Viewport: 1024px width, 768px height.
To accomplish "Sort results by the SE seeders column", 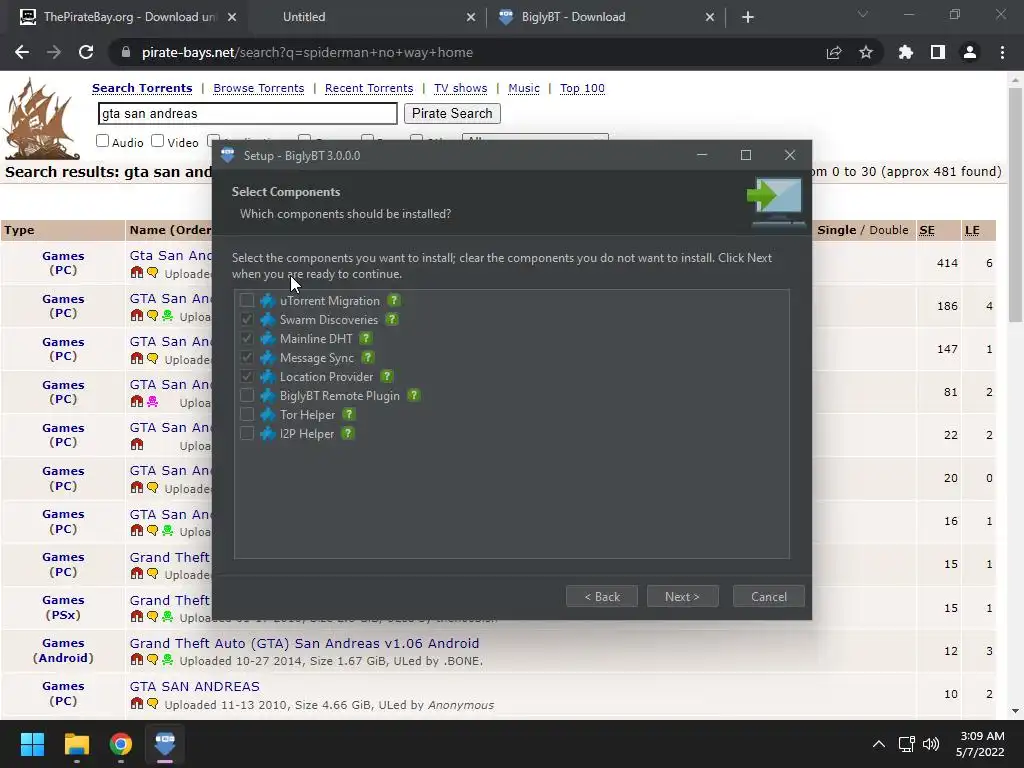I will pos(927,230).
